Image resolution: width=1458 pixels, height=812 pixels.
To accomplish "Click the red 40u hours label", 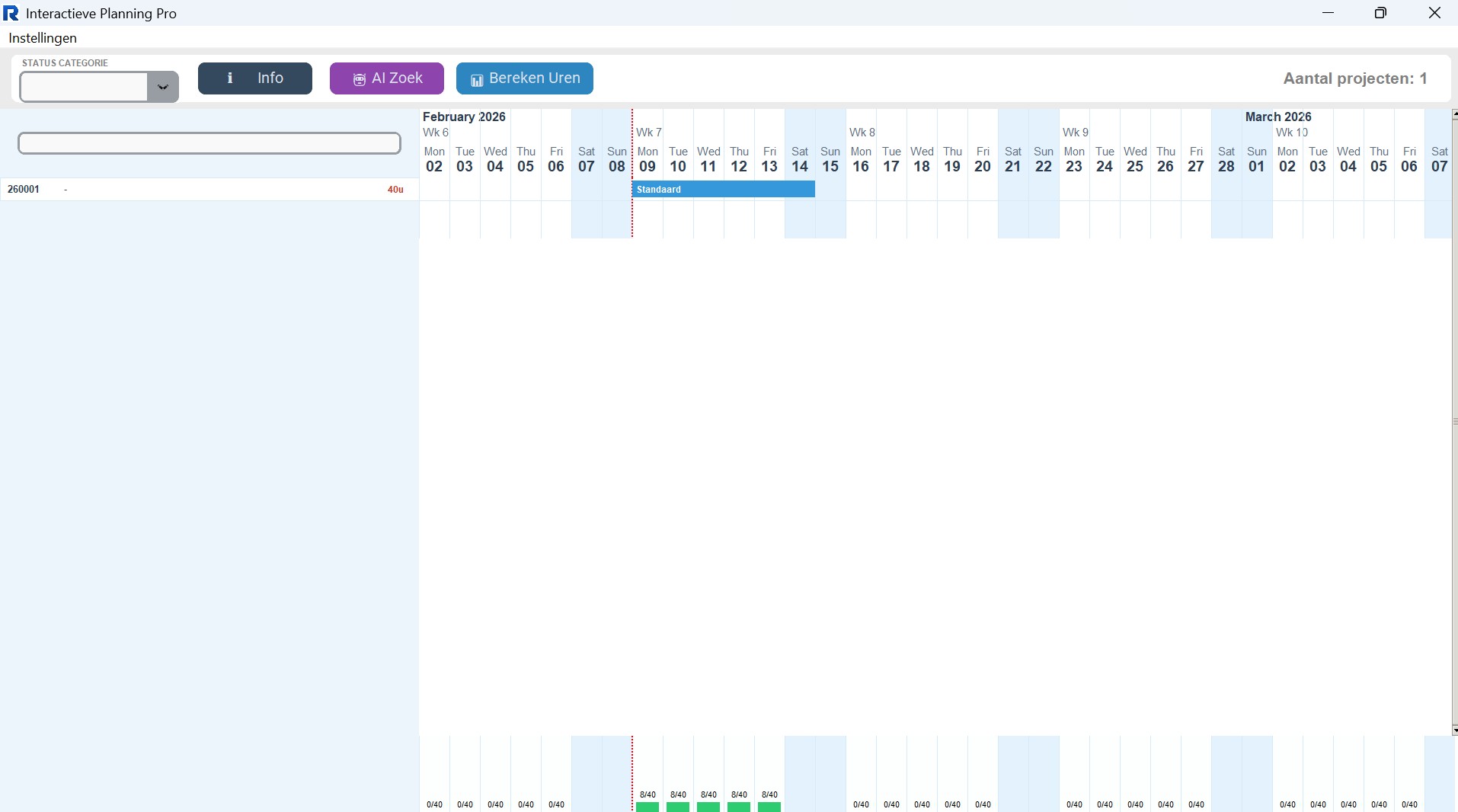I will tap(395, 189).
